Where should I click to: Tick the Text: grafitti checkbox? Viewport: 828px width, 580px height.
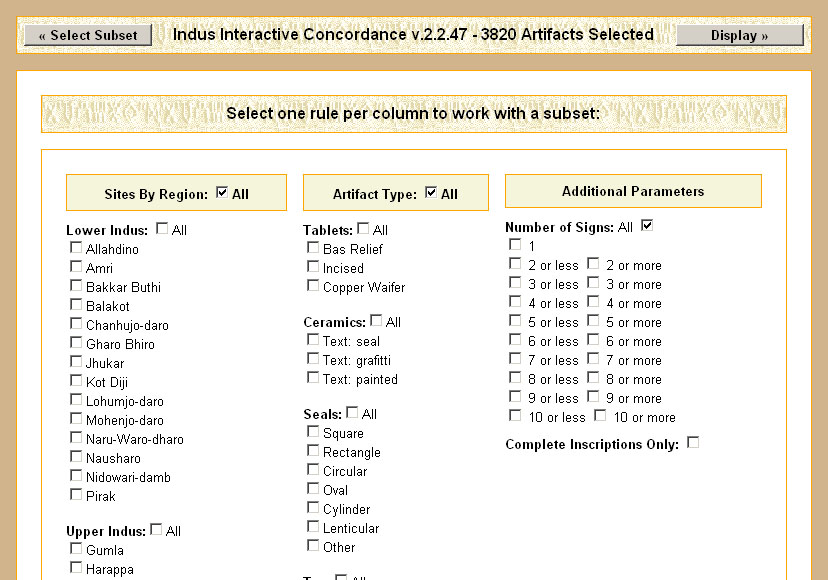313,358
